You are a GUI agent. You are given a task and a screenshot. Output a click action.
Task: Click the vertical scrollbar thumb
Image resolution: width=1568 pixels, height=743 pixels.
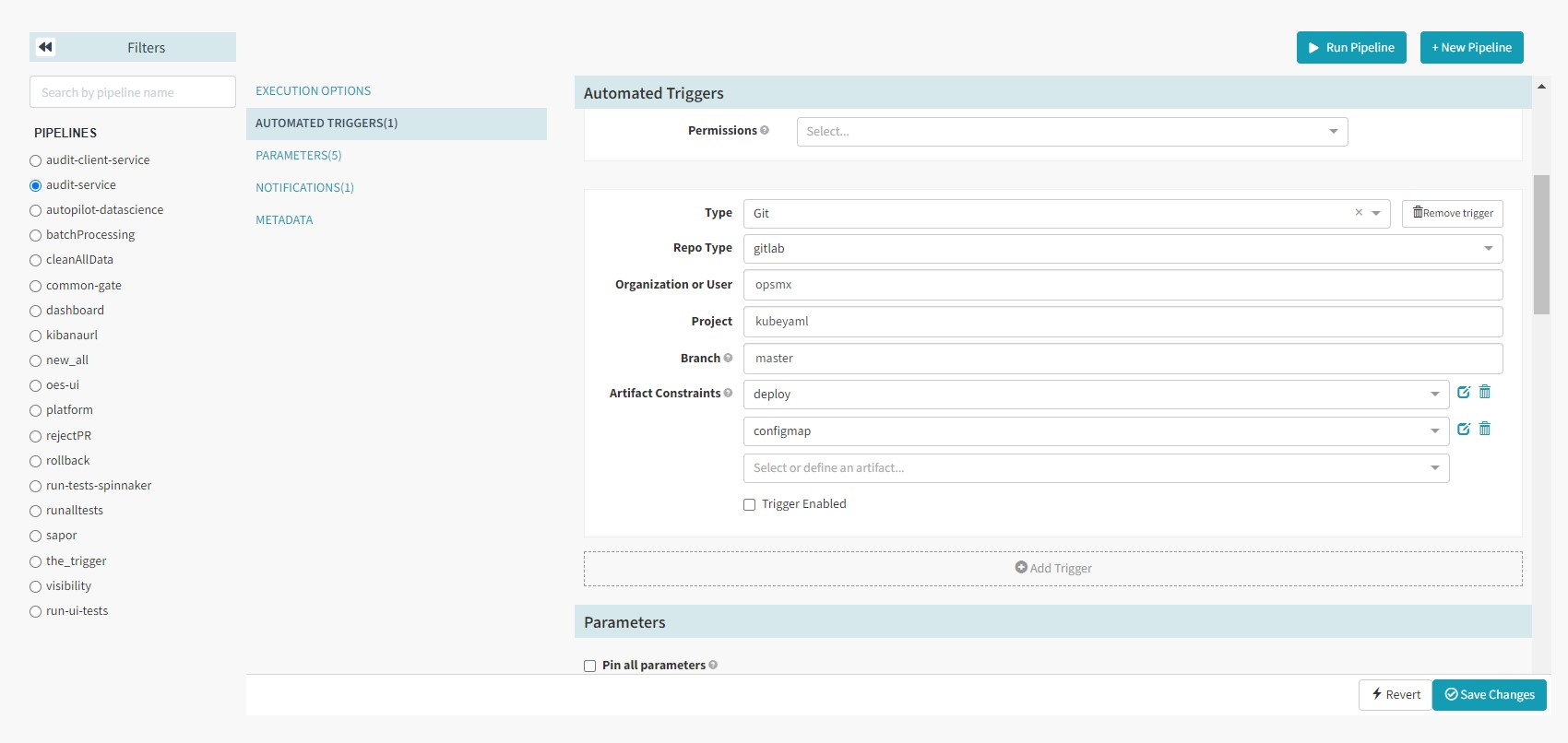coord(1541,244)
